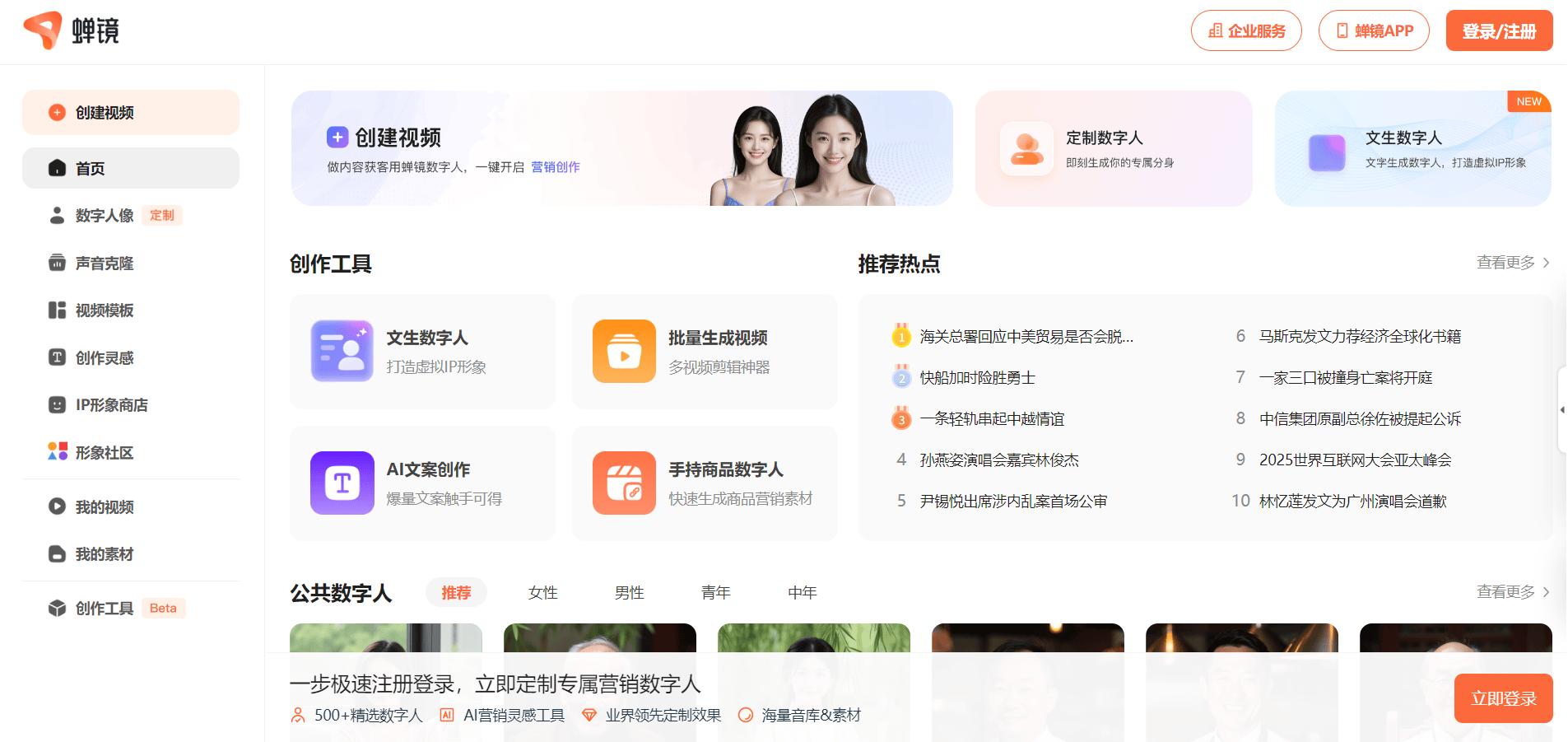The image size is (1568, 742).
Task: Toggle the collapsed side panel arrow on right edge
Action: pyautogui.click(x=1561, y=409)
